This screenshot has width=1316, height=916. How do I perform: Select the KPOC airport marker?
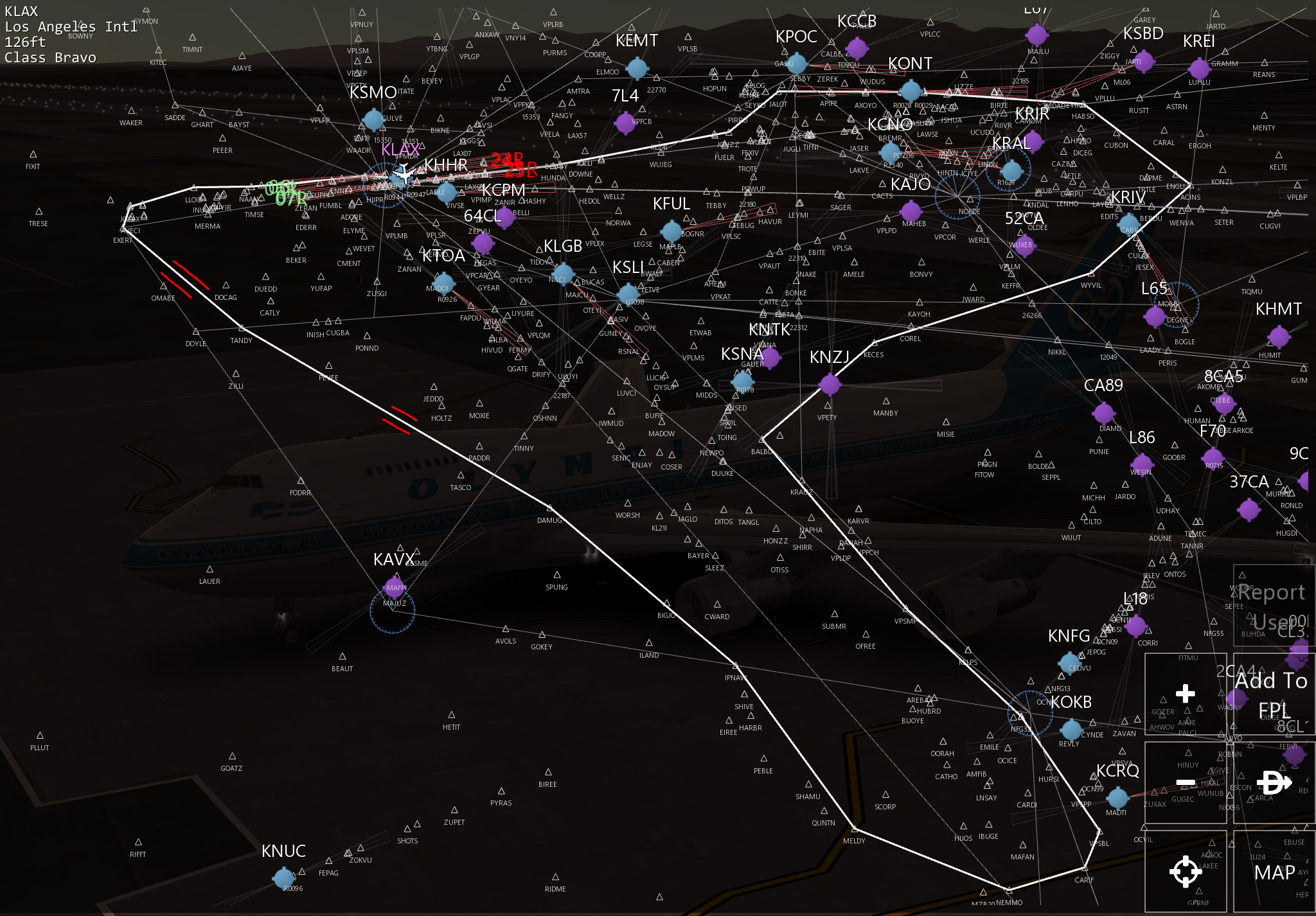[797, 63]
